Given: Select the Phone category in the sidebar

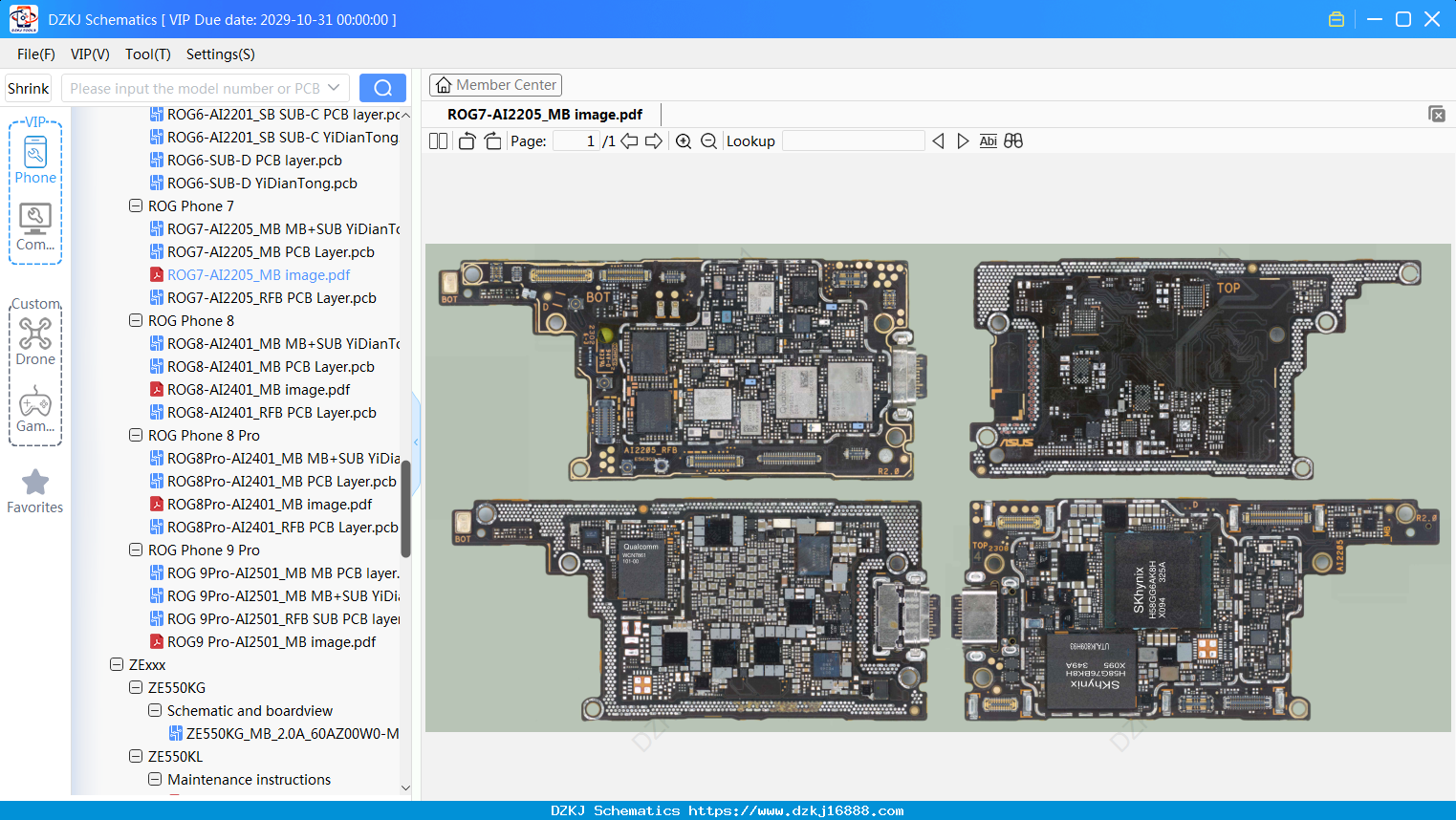Looking at the screenshot, I should 35,161.
